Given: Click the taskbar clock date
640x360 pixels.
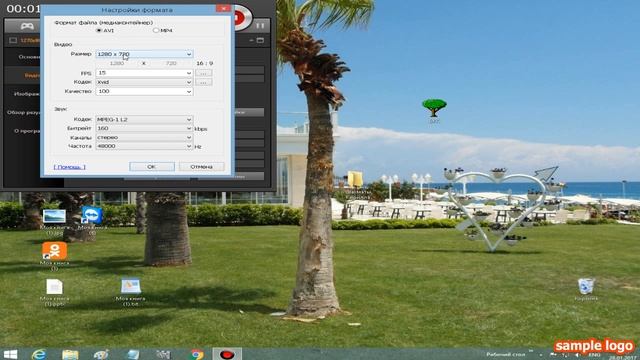Looking at the screenshot, I should (624, 357).
